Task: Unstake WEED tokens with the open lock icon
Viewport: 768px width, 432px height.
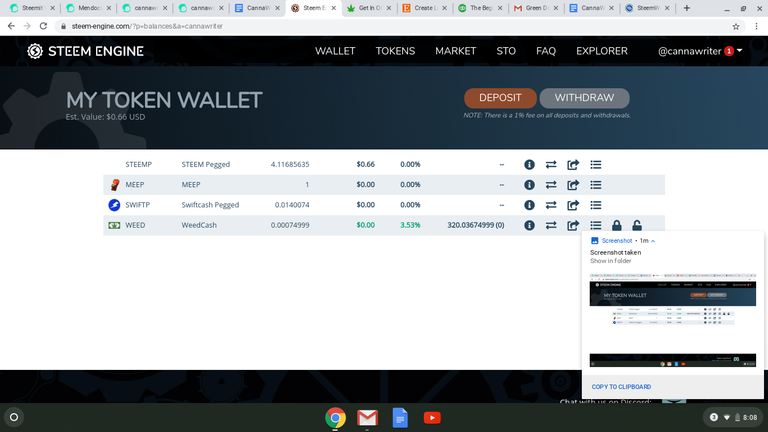Action: [x=637, y=225]
